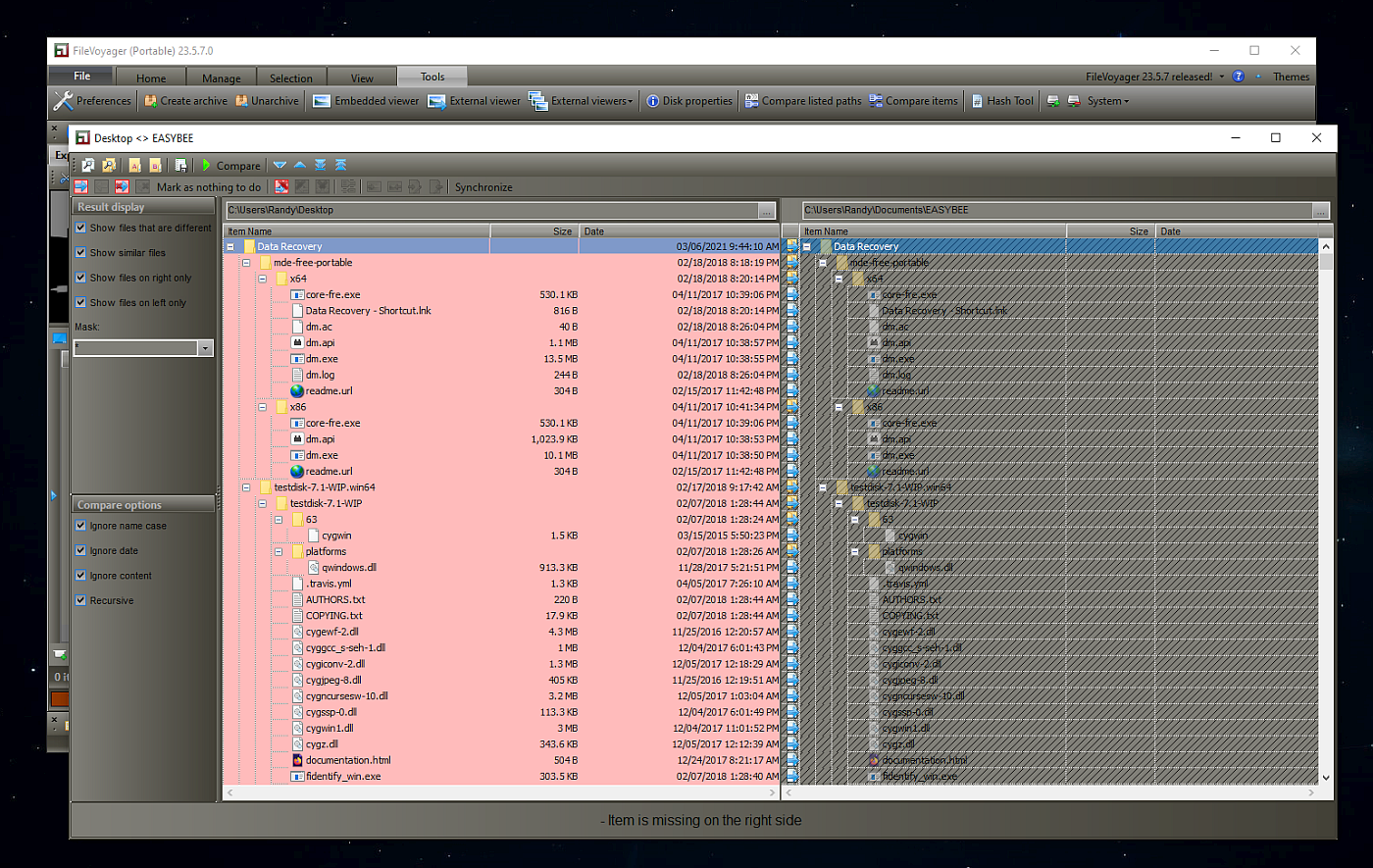Click the single blue down arrow
1373x868 pixels.
coord(280,165)
